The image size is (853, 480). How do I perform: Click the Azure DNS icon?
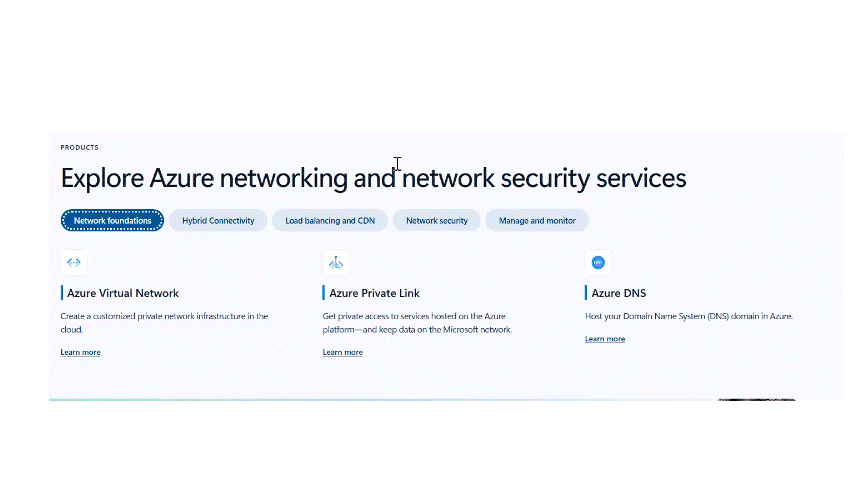click(598, 262)
